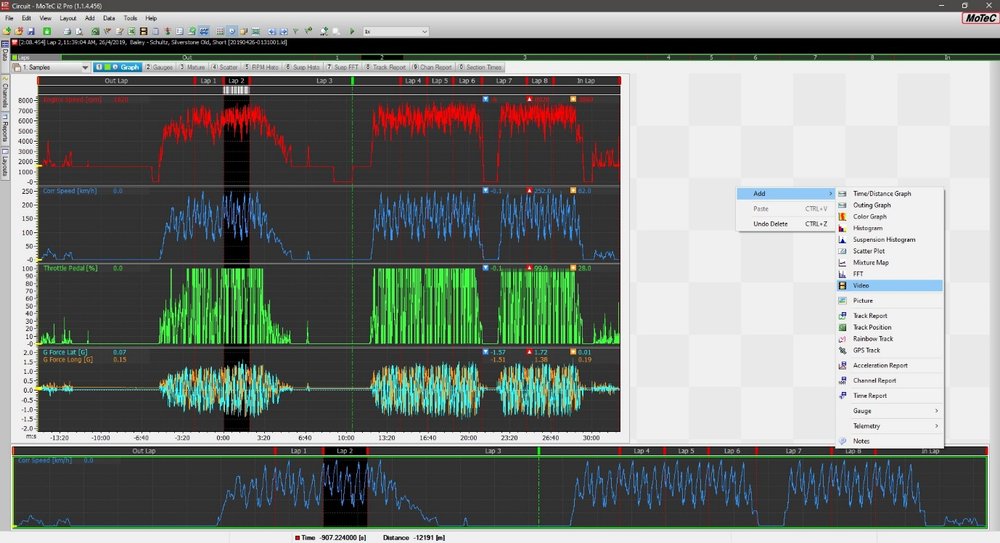Click the Distance value in status bar
The height and width of the screenshot is (543, 1000).
click(430, 538)
